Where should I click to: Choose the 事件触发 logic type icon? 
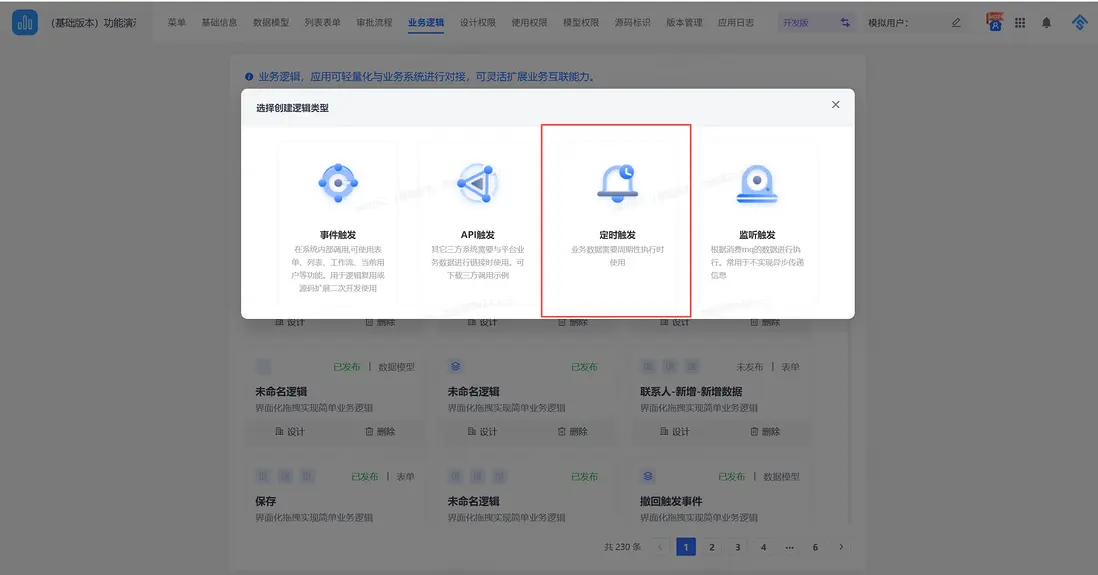point(338,183)
